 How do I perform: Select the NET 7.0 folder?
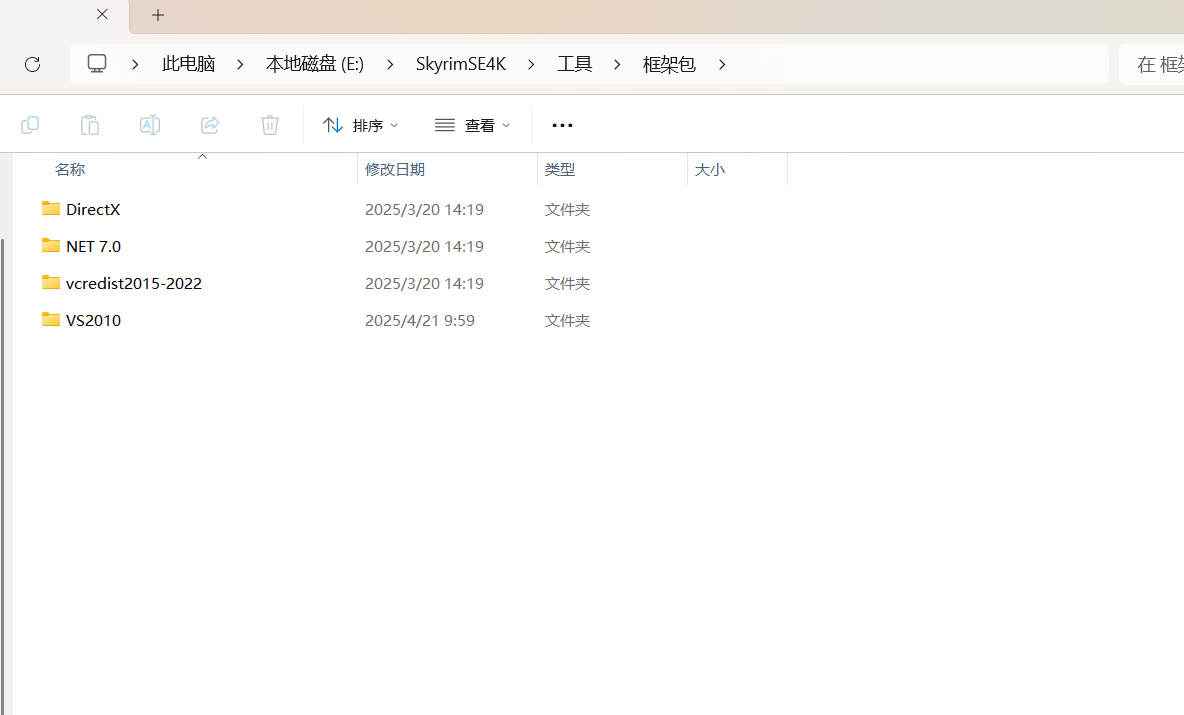(x=93, y=245)
